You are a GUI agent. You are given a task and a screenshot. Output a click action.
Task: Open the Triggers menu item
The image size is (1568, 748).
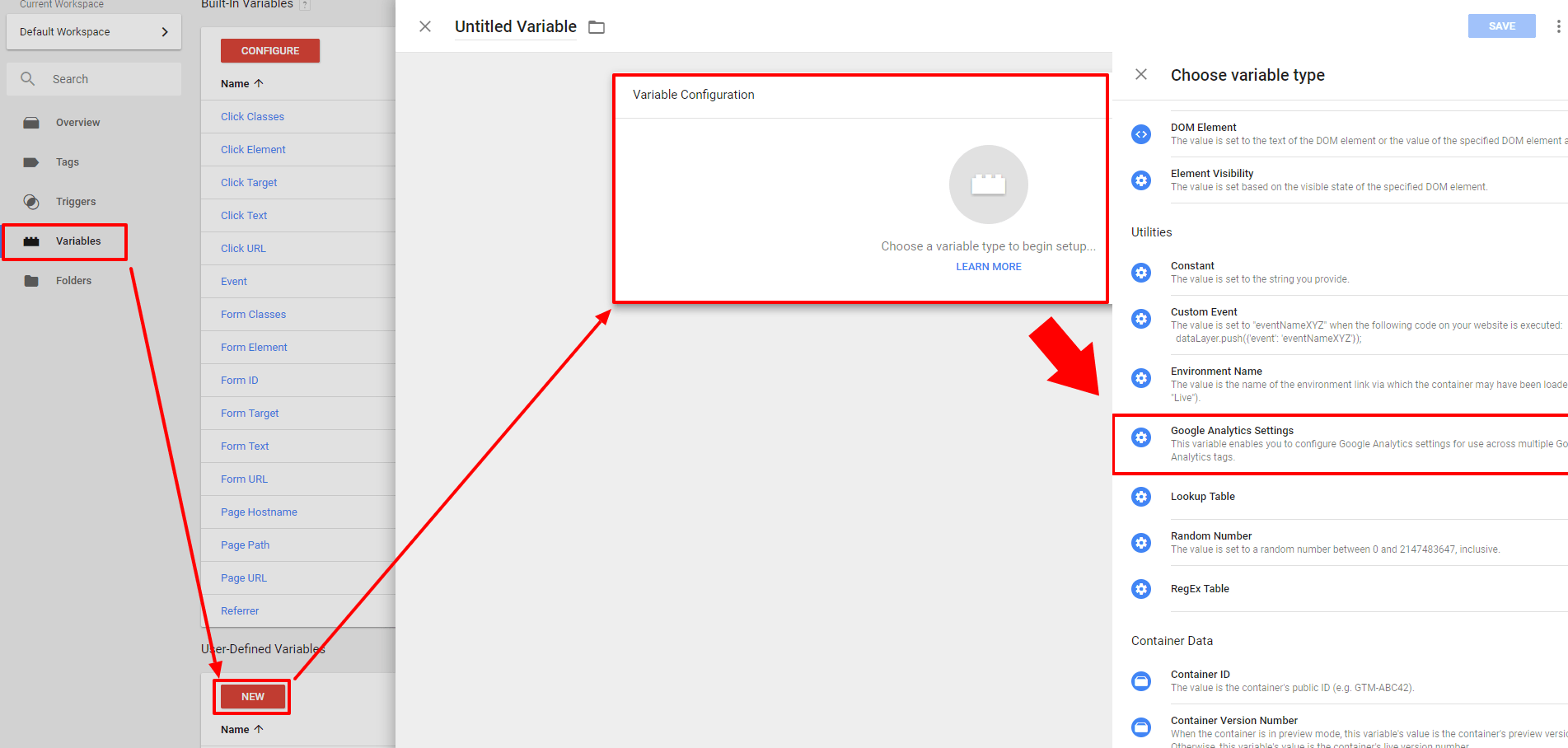(x=76, y=202)
